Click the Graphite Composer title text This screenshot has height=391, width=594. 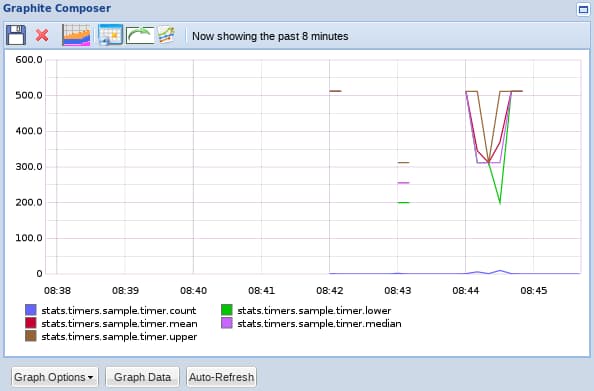click(x=57, y=8)
